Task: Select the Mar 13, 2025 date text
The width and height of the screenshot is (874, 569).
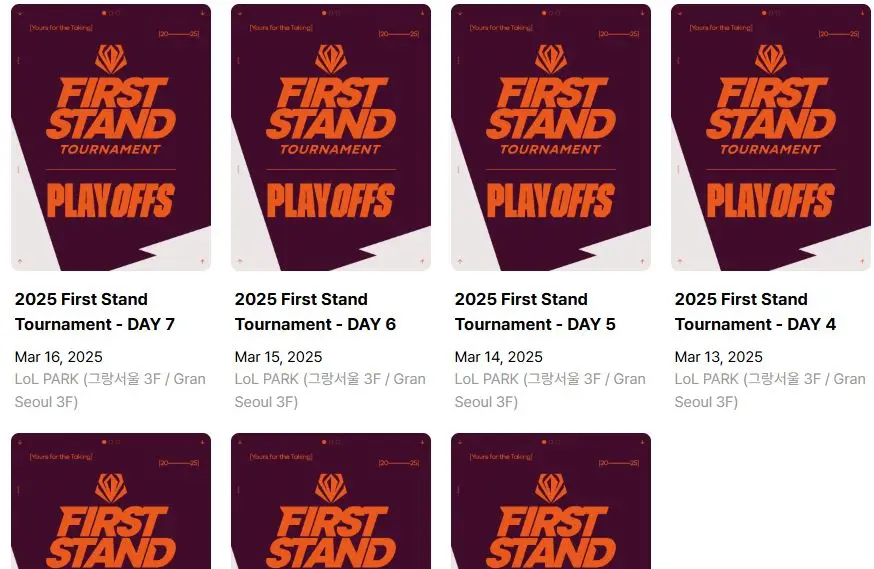Action: pos(718,357)
